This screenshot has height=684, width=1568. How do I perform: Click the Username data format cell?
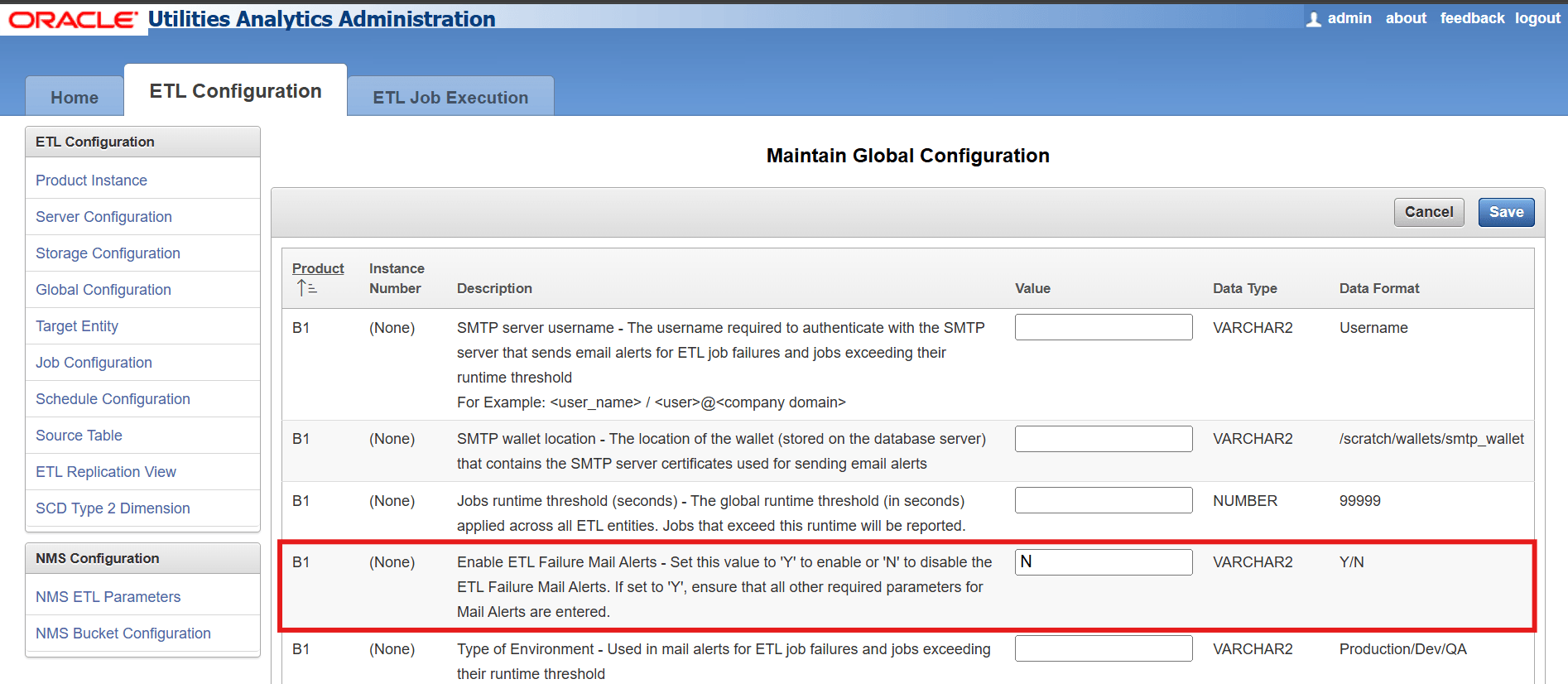(1373, 328)
